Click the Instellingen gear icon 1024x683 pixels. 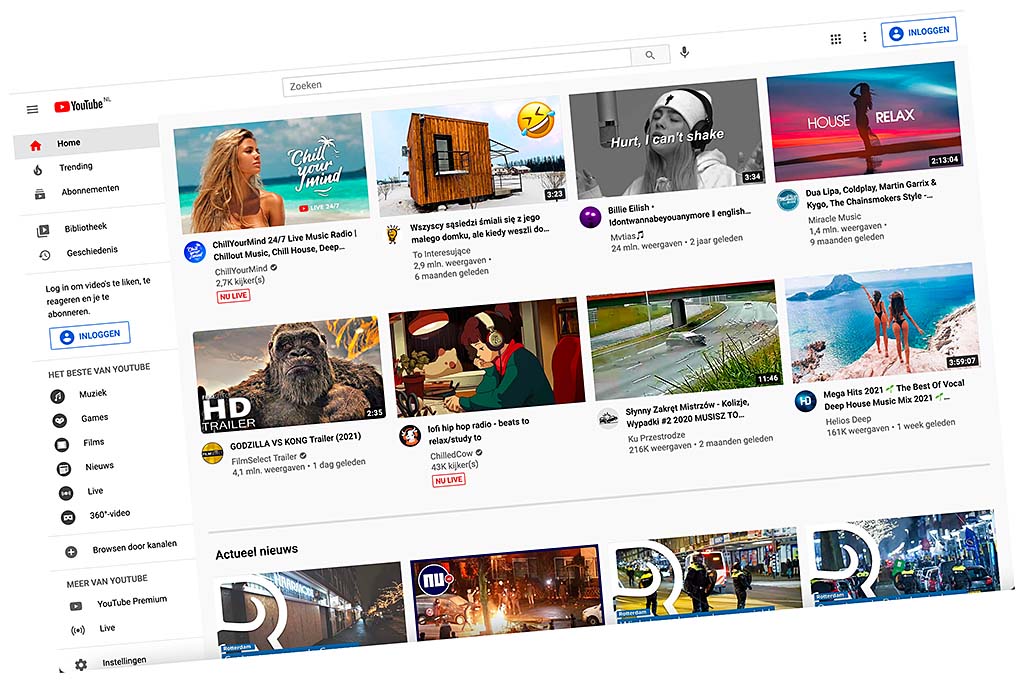(x=81, y=665)
